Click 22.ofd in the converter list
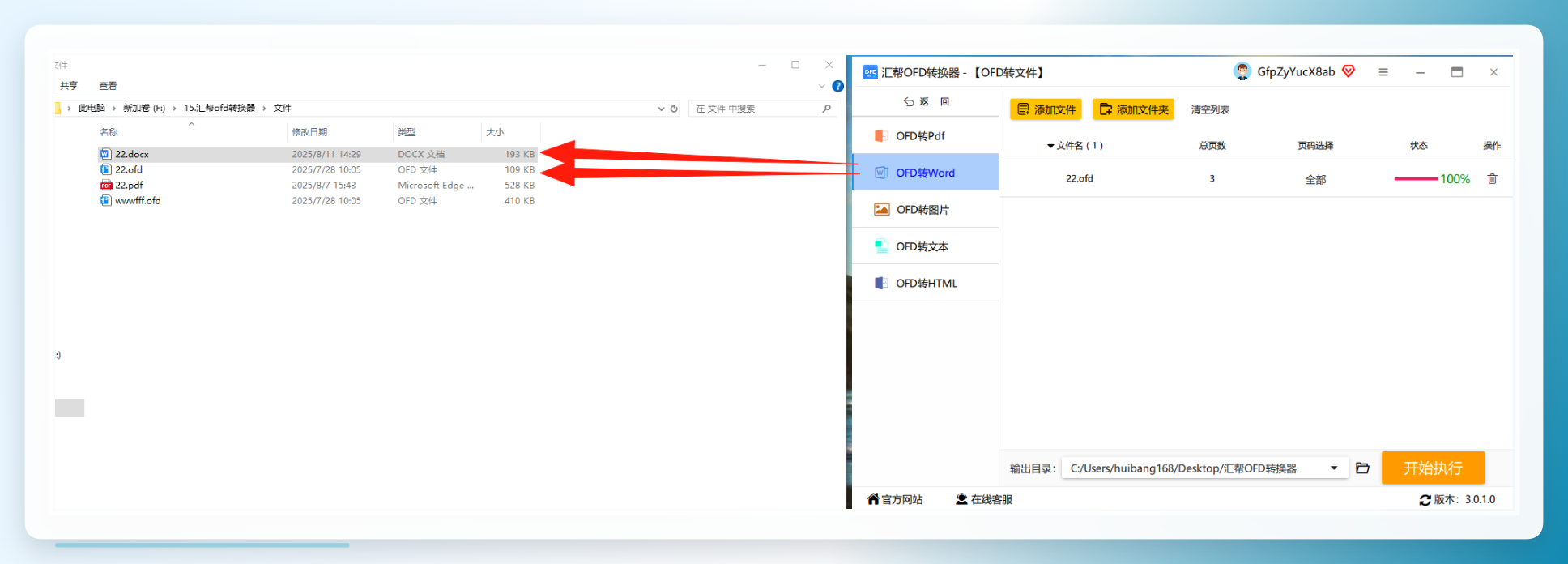 pos(1079,178)
